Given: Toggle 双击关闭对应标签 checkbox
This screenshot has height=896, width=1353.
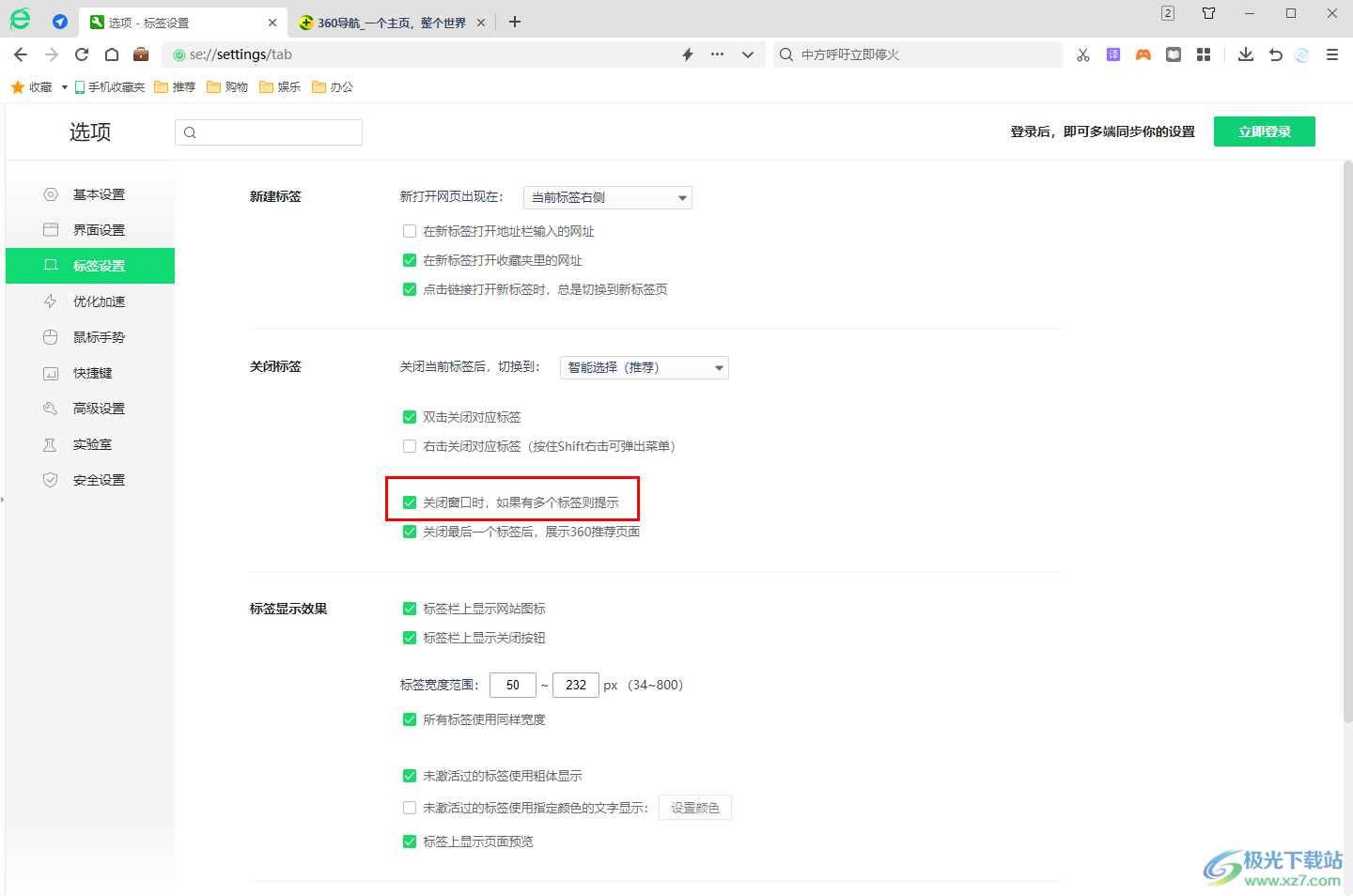Looking at the screenshot, I should [x=410, y=417].
